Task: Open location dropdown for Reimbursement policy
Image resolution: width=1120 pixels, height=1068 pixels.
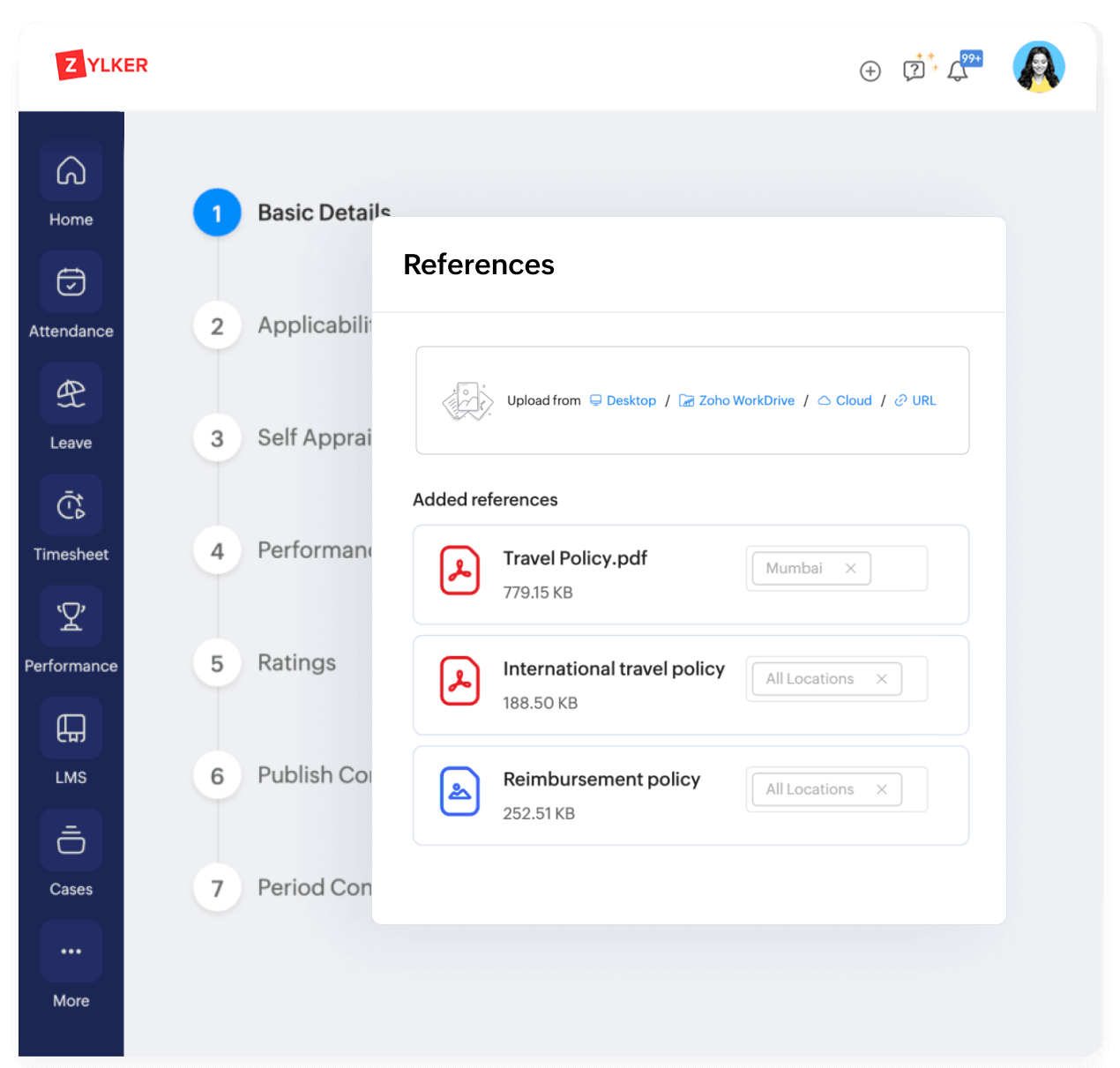Action: point(915,789)
